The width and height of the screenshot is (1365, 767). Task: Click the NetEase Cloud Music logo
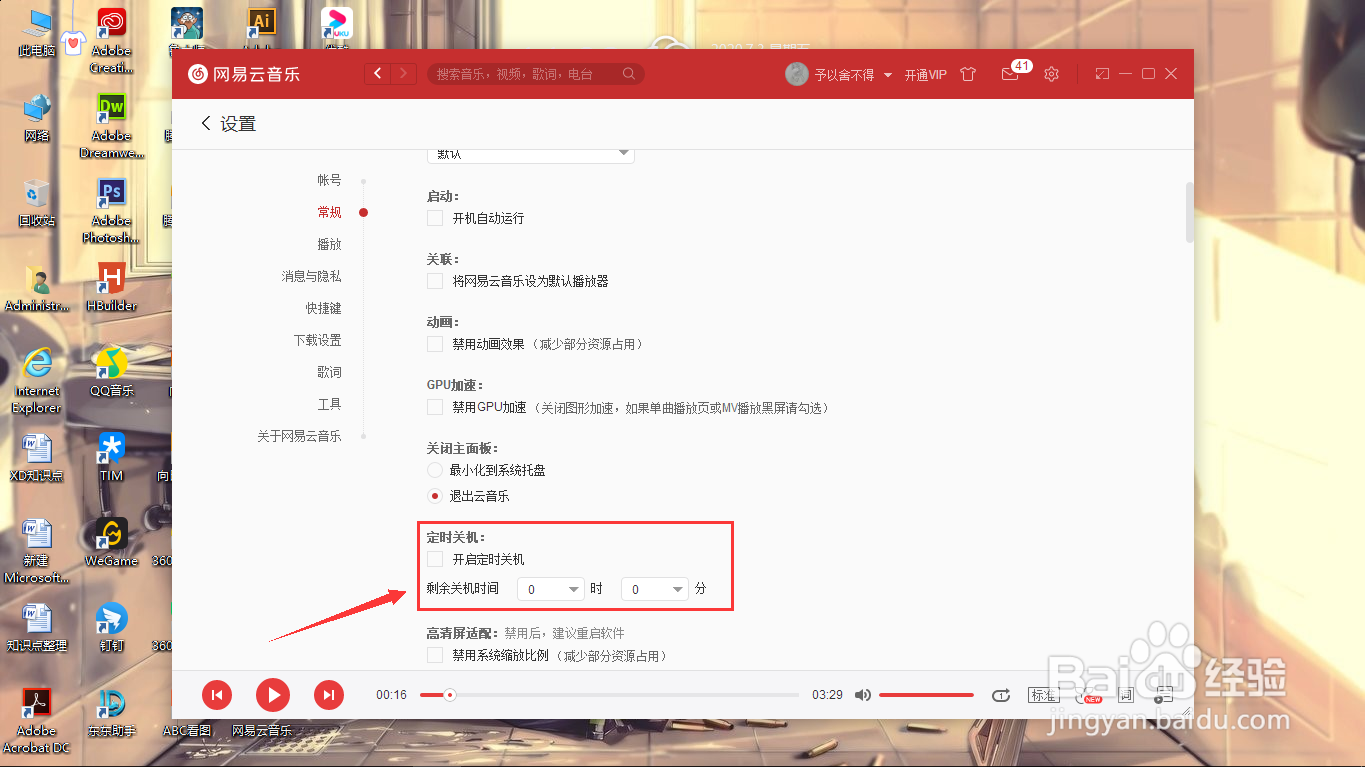coord(244,74)
